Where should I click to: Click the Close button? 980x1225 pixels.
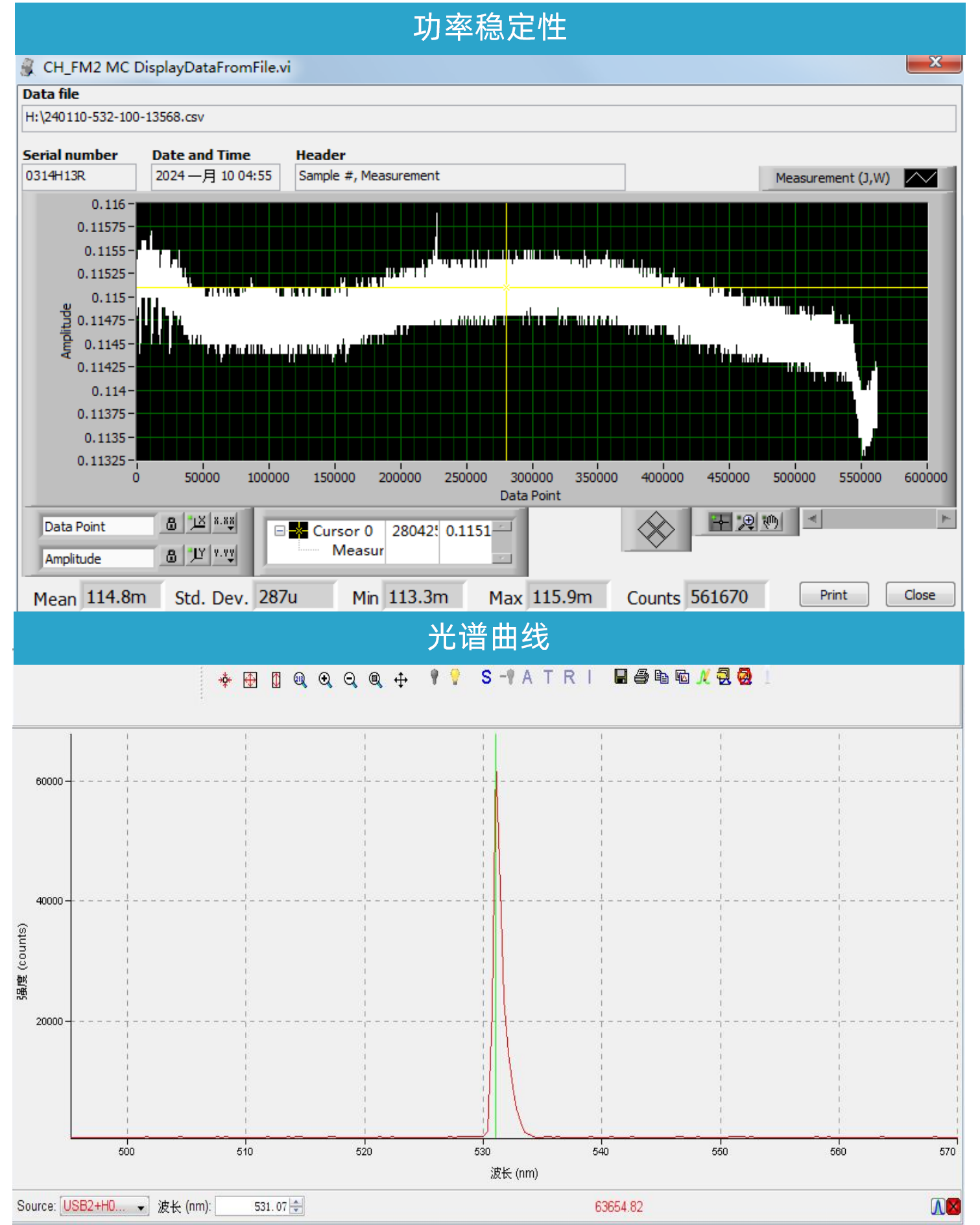(x=920, y=595)
